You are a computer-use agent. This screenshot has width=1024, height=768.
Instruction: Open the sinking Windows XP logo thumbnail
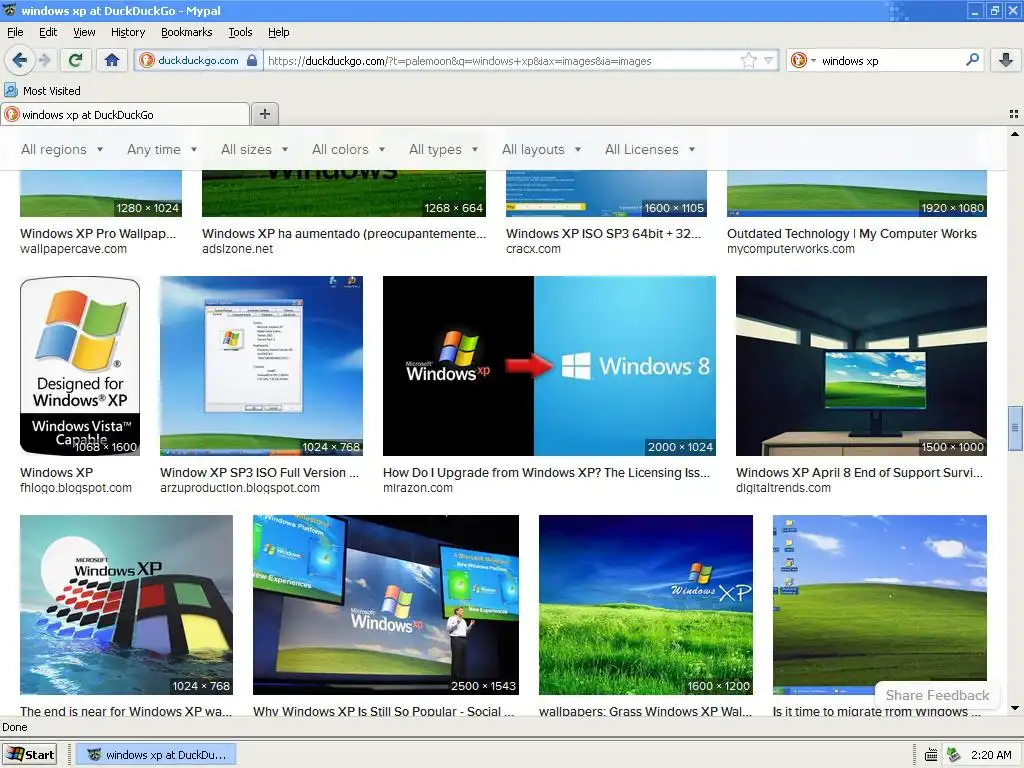coord(126,605)
